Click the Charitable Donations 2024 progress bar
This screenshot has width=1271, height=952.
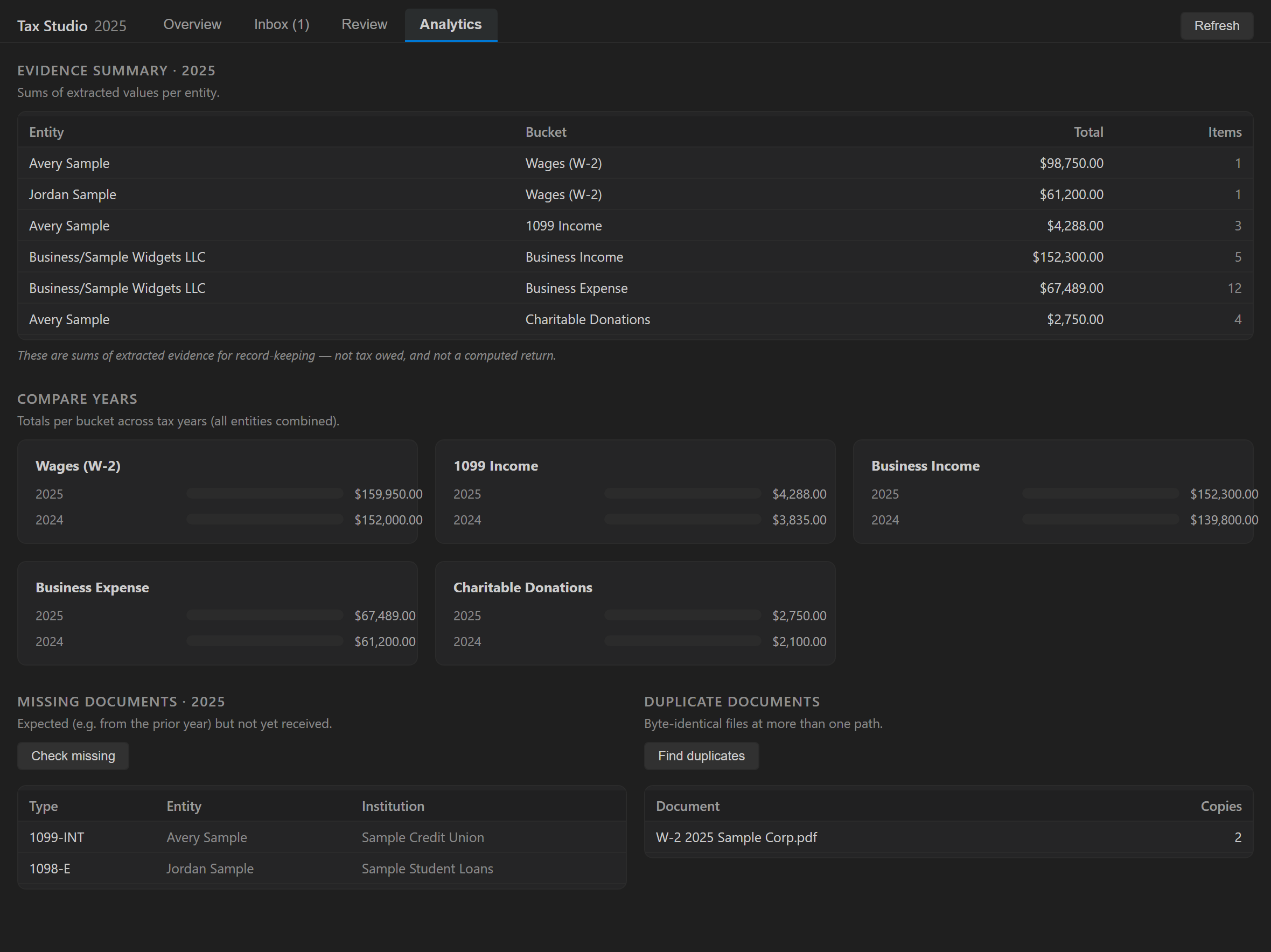[682, 641]
